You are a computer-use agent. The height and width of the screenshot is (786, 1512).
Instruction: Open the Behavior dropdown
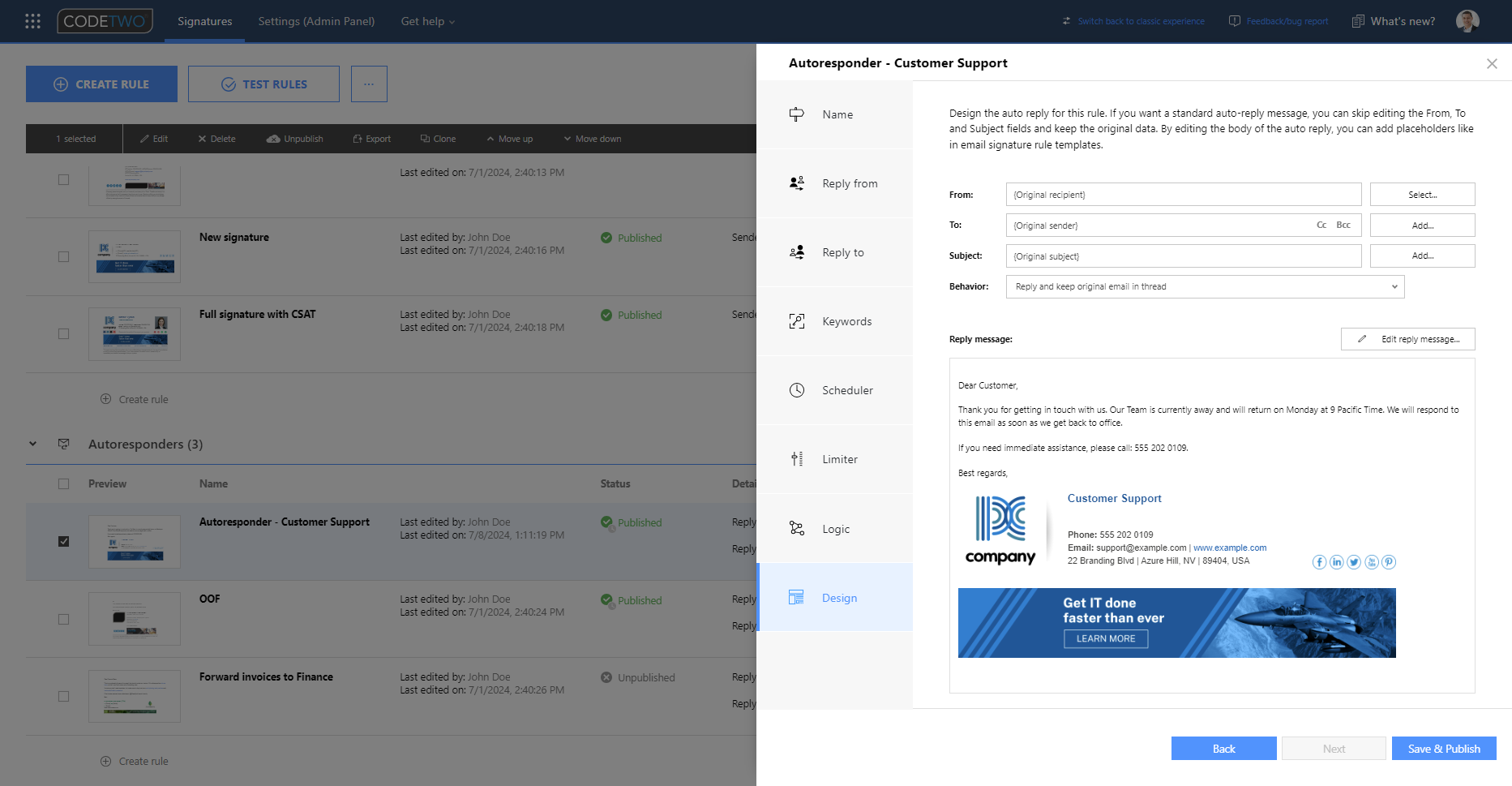[x=1394, y=286]
